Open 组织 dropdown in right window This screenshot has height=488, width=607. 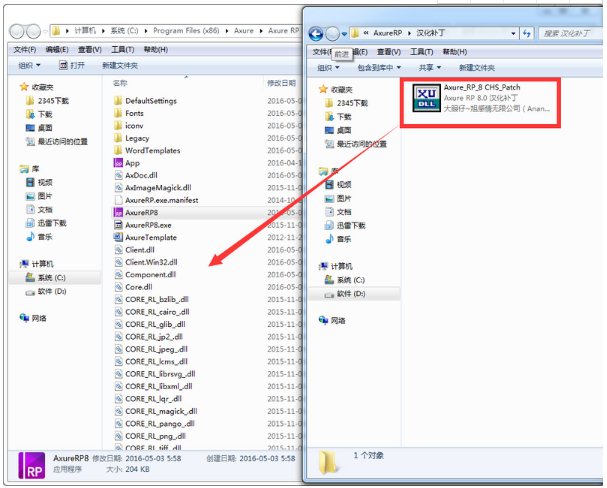(328, 68)
